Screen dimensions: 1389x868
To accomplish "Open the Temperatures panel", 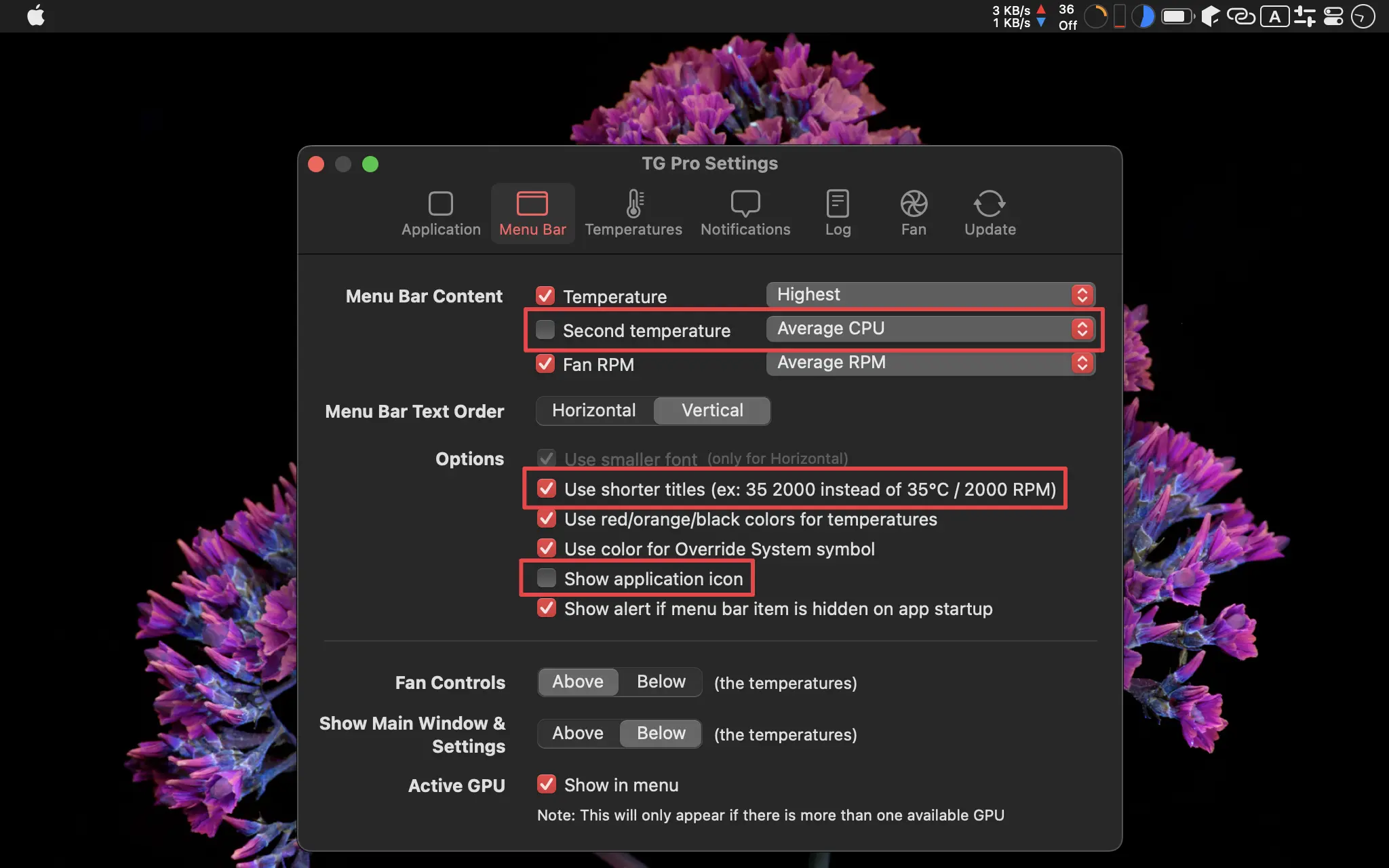I will click(x=633, y=212).
